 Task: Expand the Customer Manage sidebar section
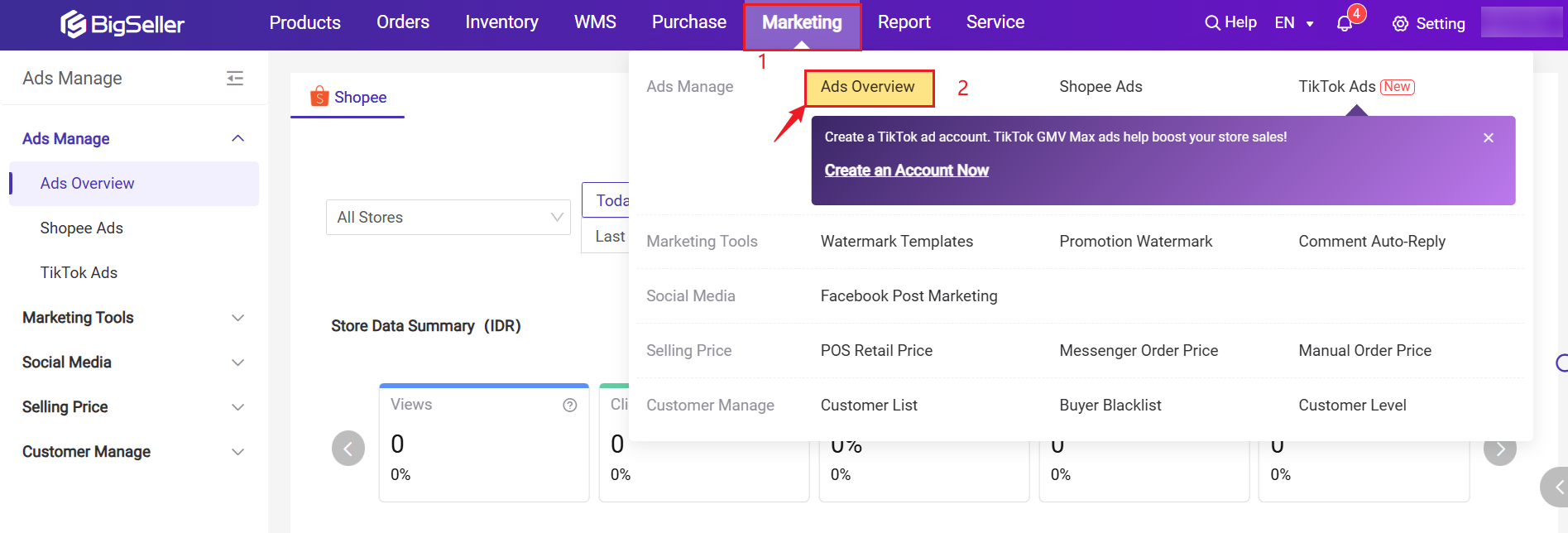click(x=238, y=452)
